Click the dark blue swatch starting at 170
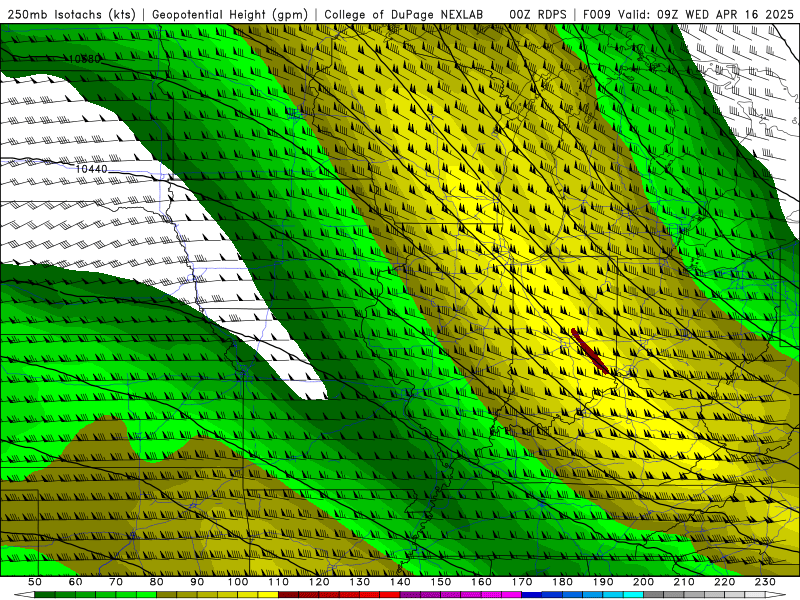 [532, 595]
